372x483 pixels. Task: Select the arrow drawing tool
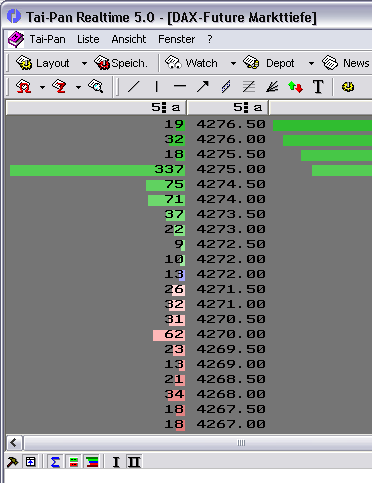[x=202, y=87]
